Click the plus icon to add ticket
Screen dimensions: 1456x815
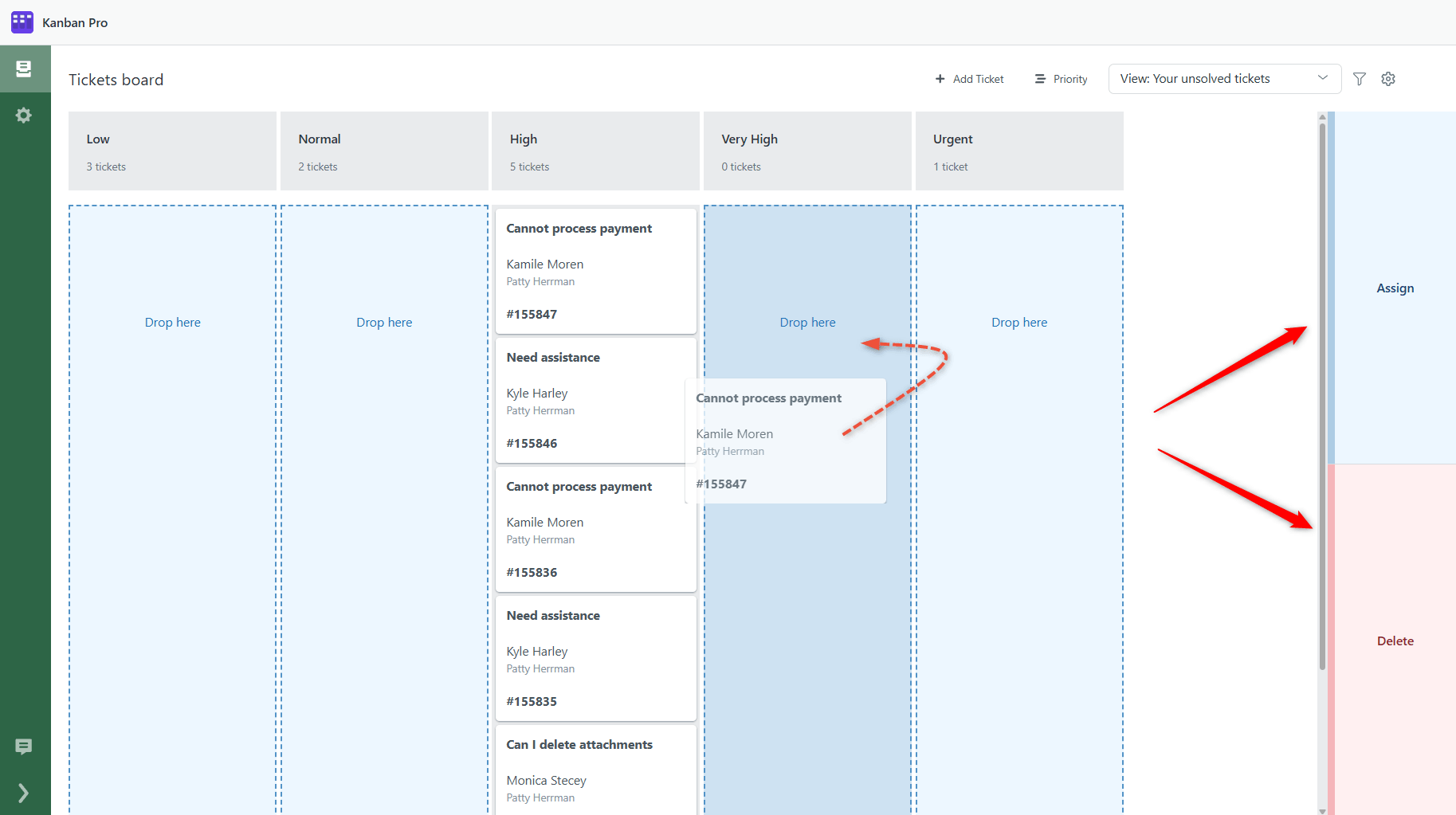tap(940, 79)
